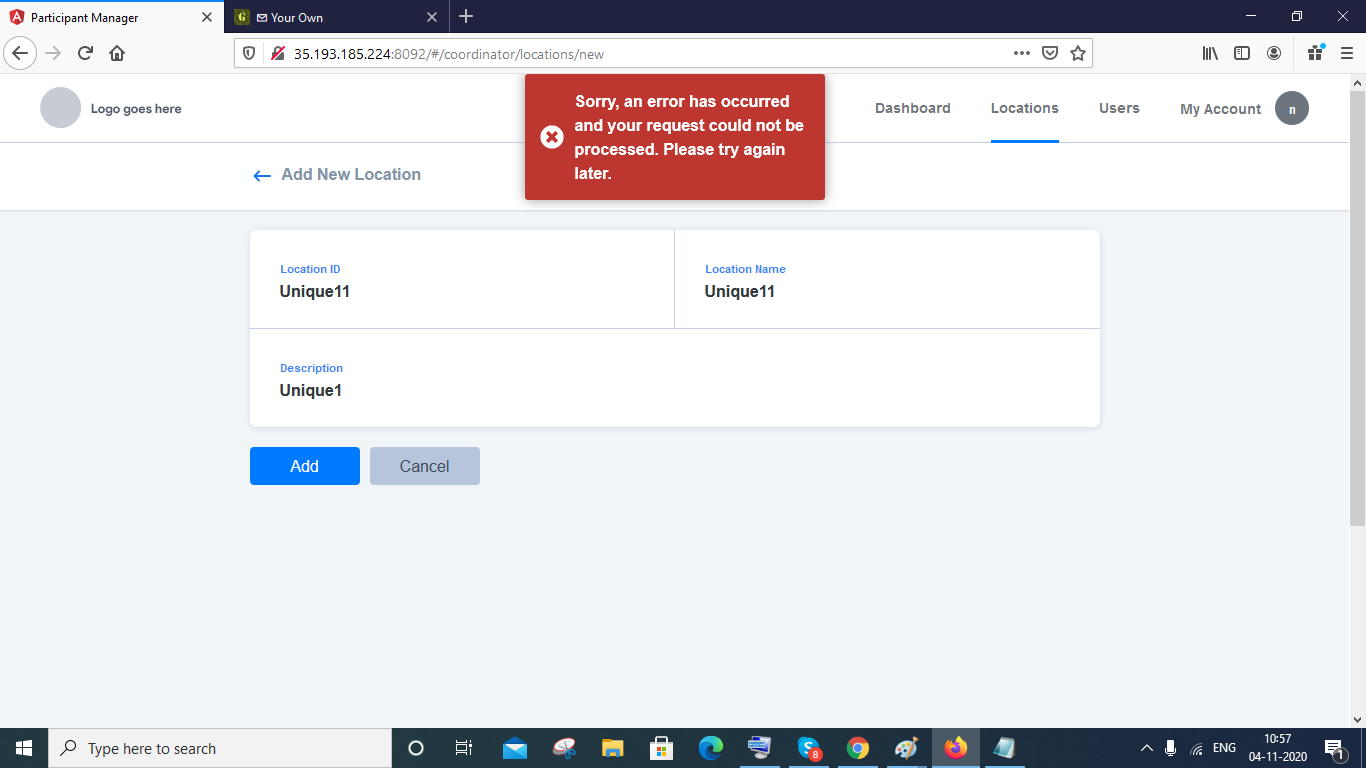
Task: Open the Users section
Action: click(1119, 108)
